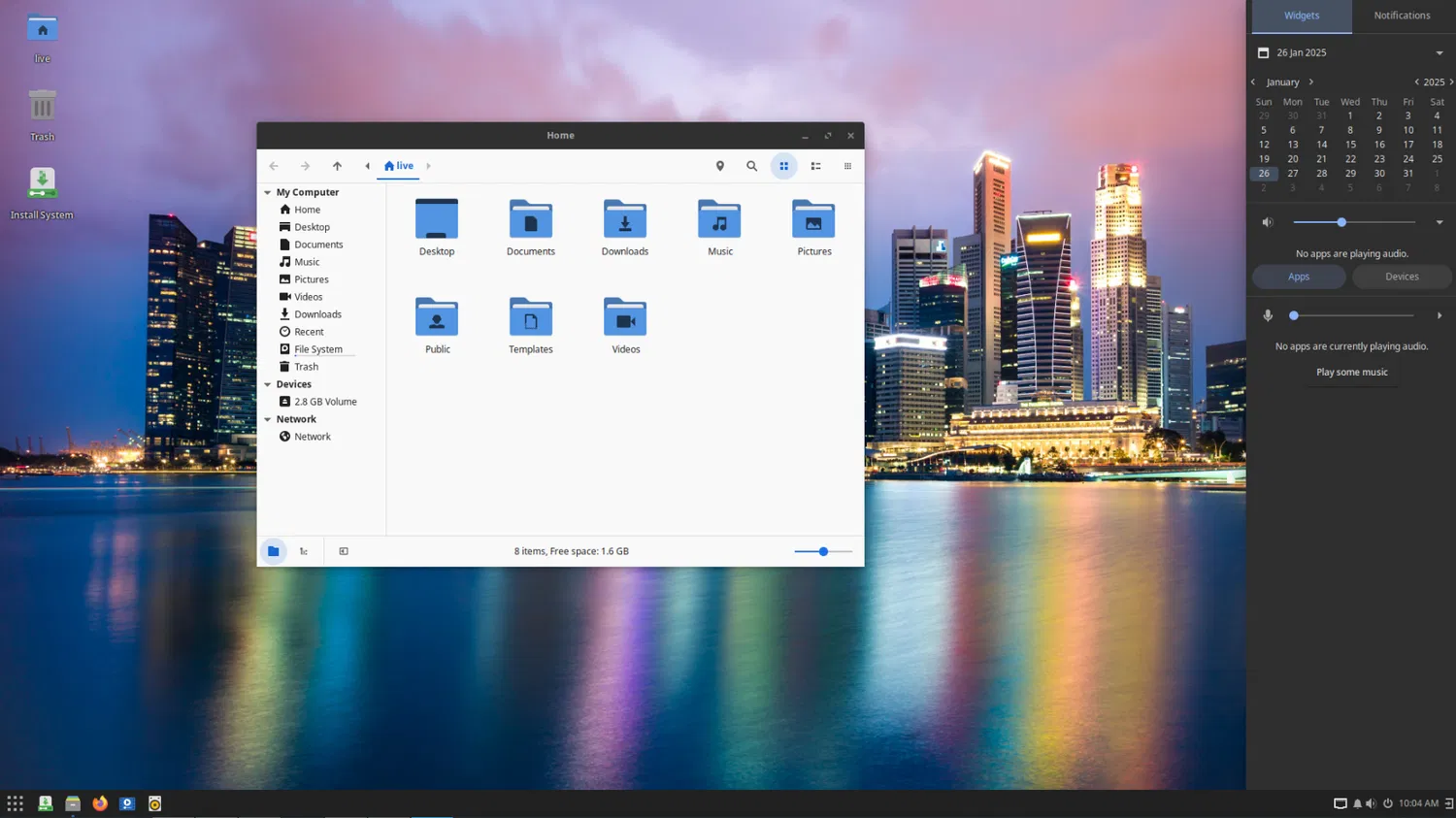Collapse the My Computer section
The width and height of the screenshot is (1456, 818).
coord(268,193)
